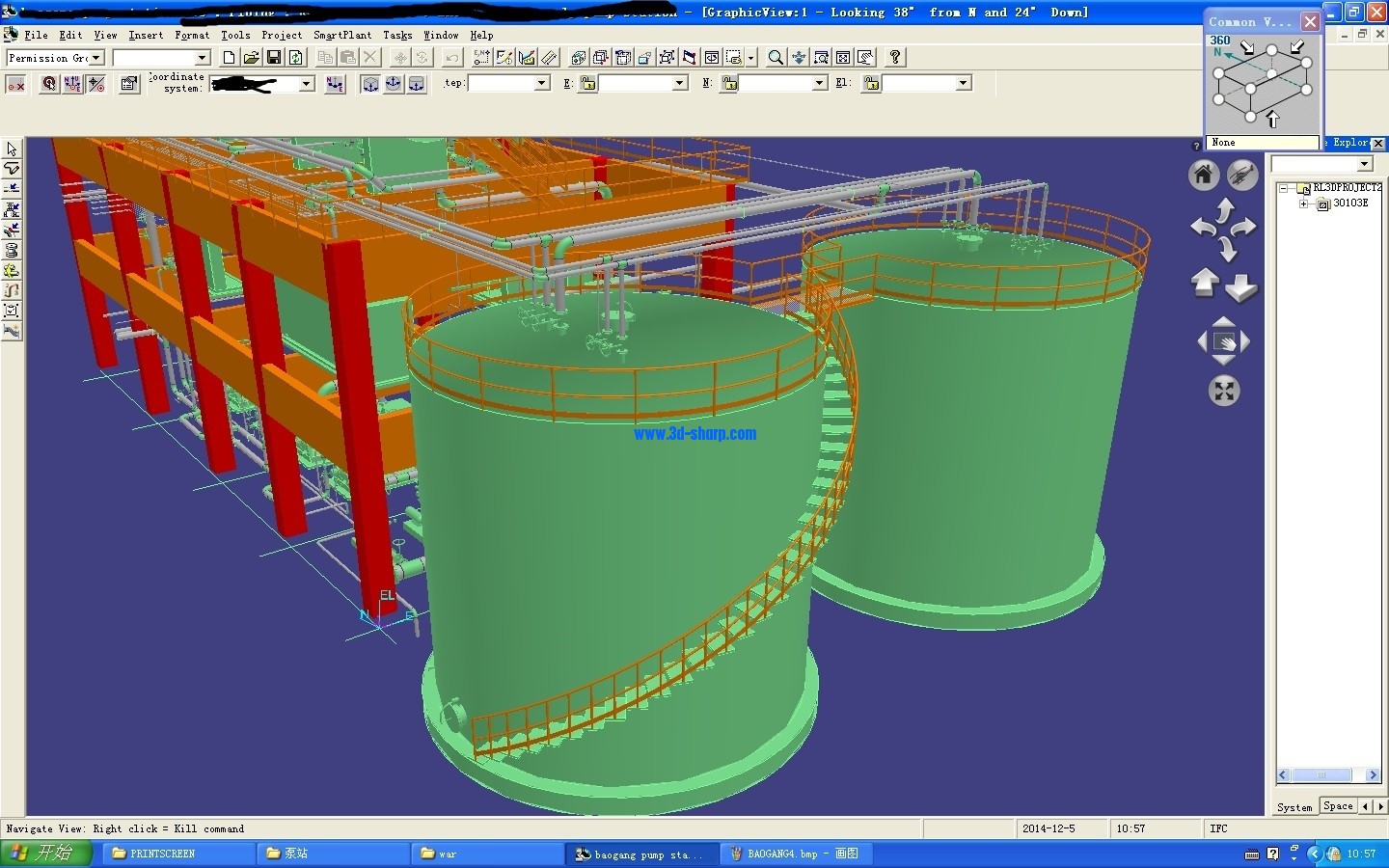Collapse the RL3DPROJECT2 tree node
Screen dimensions: 1389x868
pos(1283,188)
